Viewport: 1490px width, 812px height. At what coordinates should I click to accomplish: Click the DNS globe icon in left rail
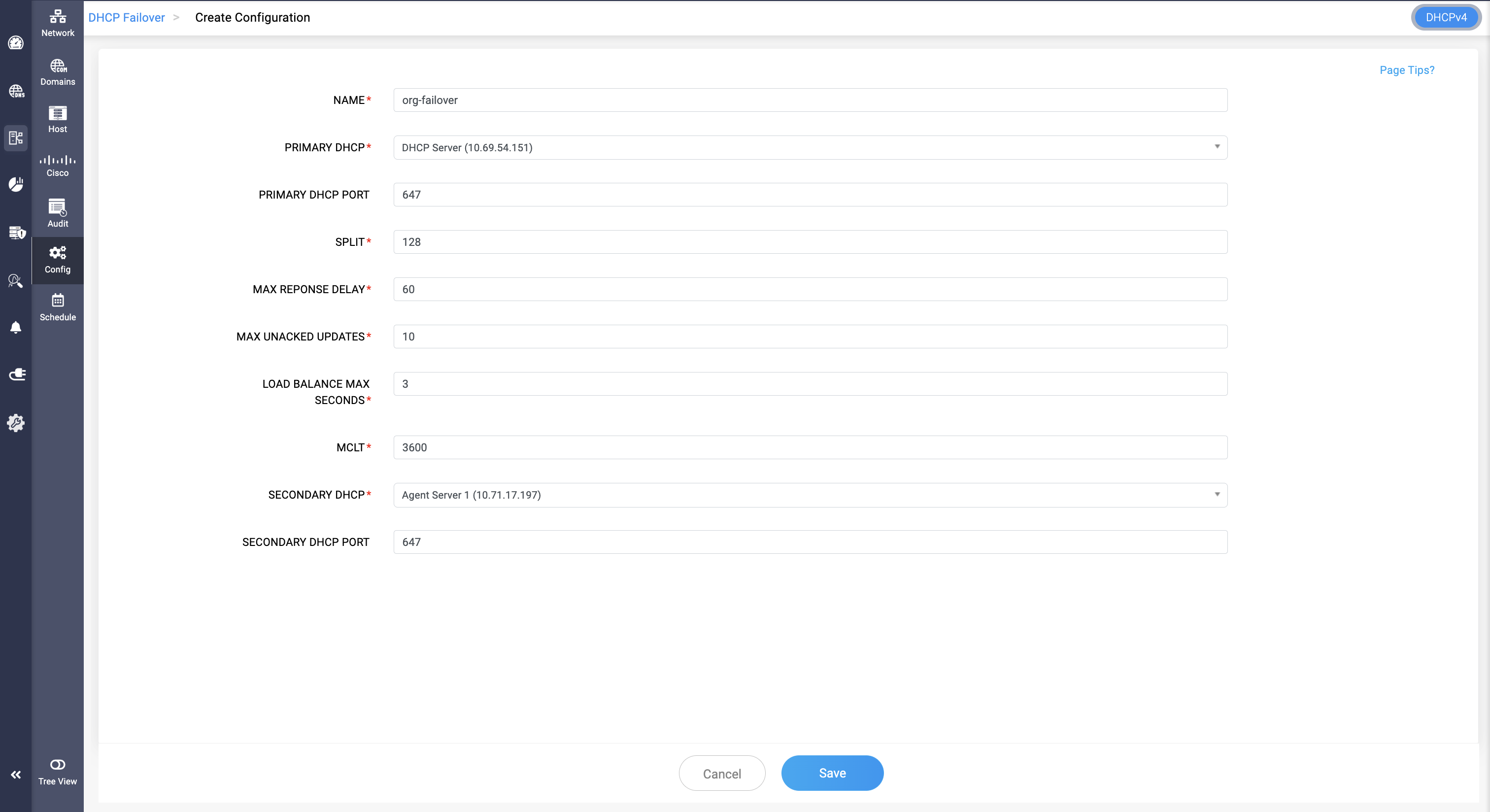[x=16, y=91]
